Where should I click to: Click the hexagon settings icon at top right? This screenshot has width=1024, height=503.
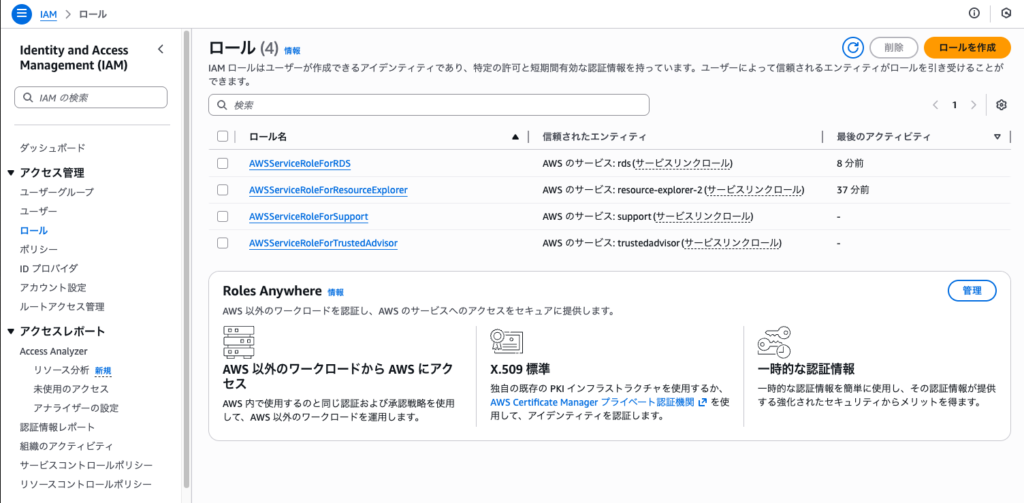(x=1006, y=14)
